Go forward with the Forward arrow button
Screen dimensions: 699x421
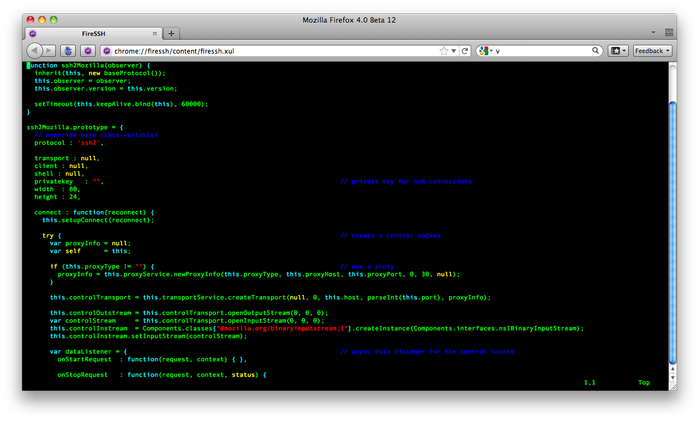(49, 51)
